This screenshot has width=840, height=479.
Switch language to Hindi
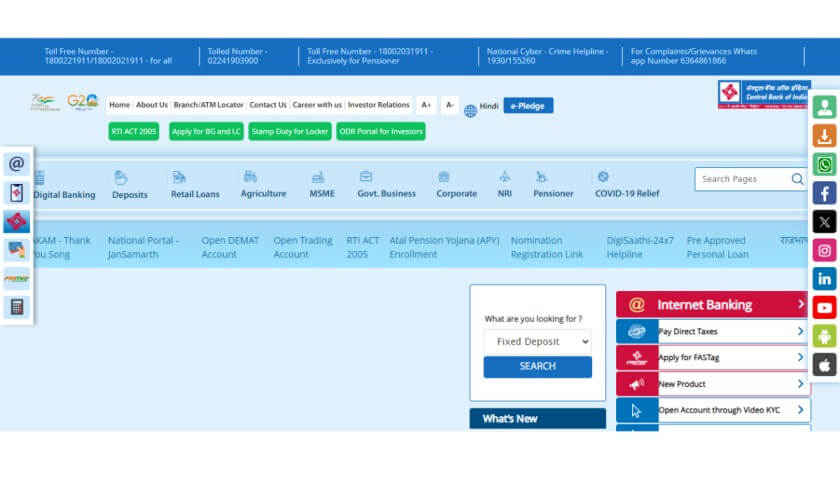click(488, 106)
